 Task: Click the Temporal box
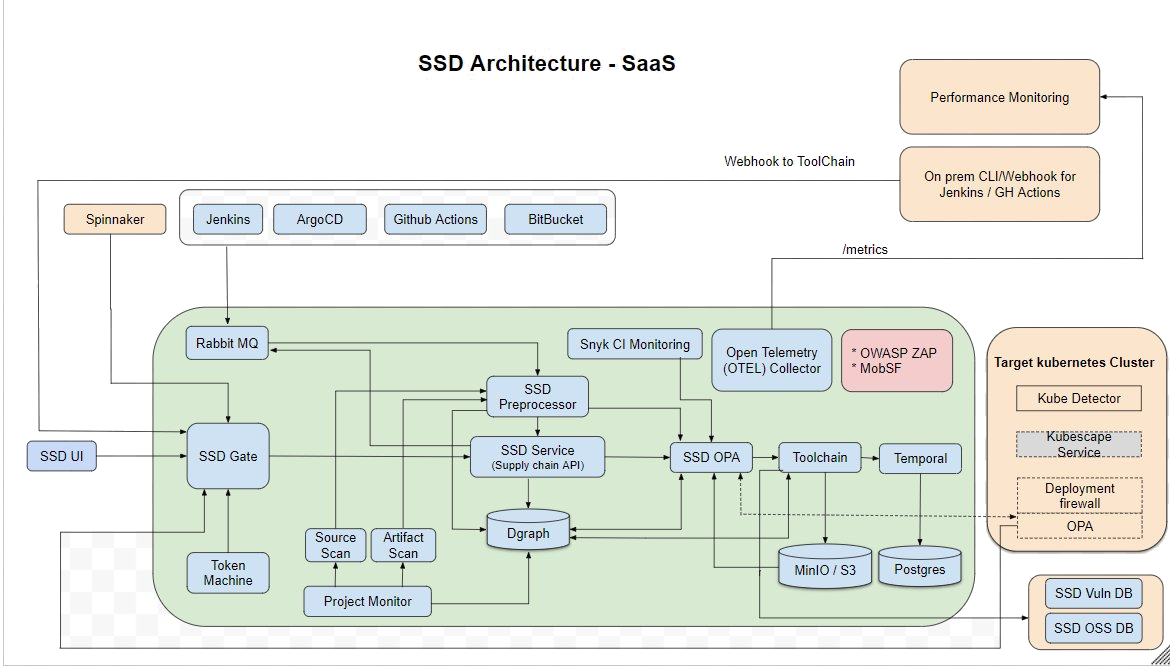(920, 458)
